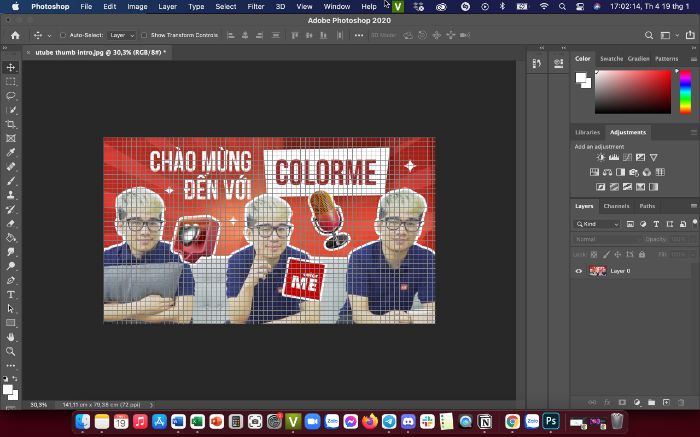The width and height of the screenshot is (700, 437).
Task: Create a new layer with plus icon
Action: [x=666, y=402]
